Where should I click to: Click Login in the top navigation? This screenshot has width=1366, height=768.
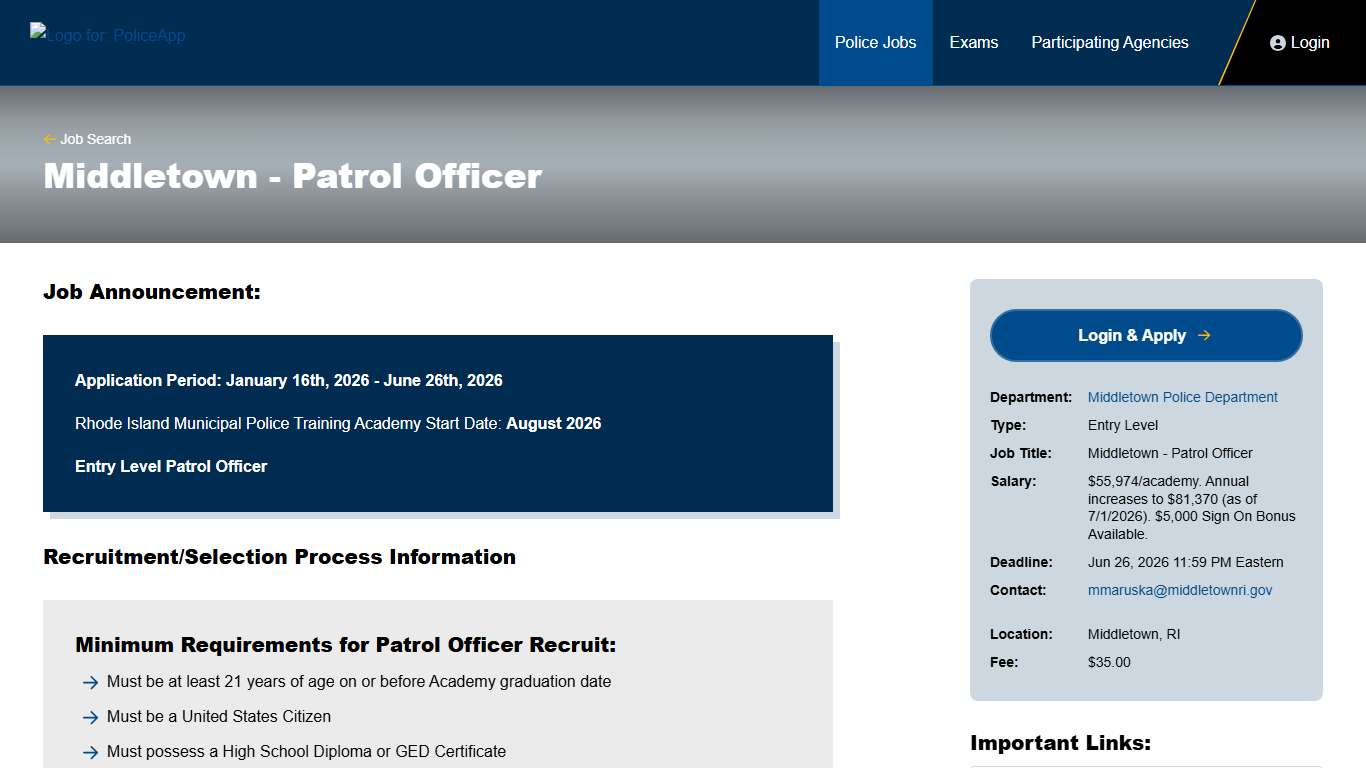click(1309, 42)
